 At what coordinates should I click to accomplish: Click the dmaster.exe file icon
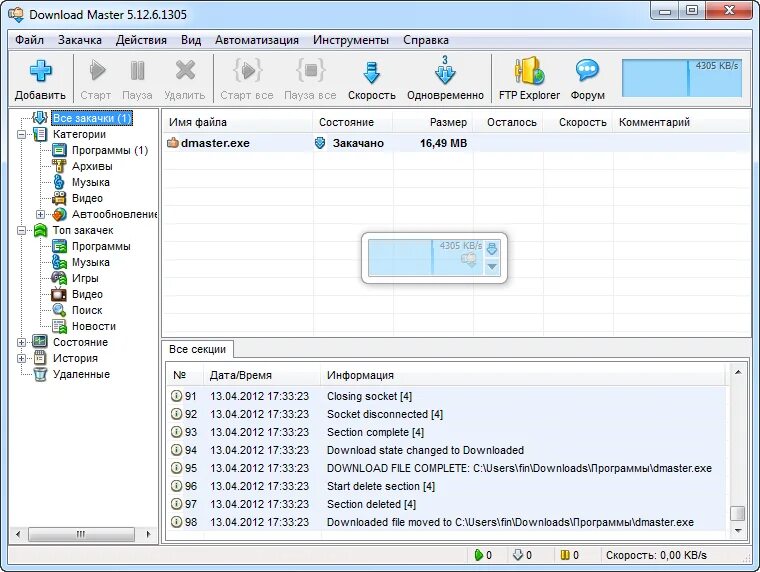tap(173, 143)
